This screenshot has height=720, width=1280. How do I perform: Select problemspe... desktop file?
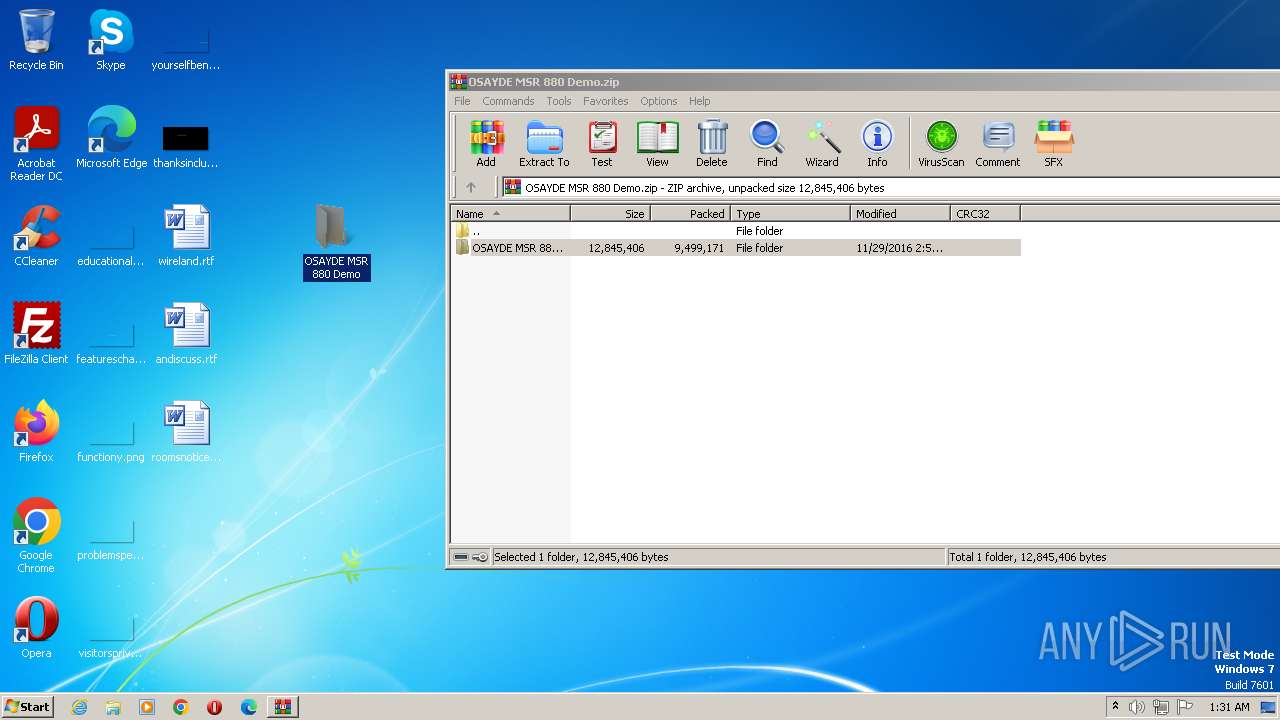coord(111,537)
